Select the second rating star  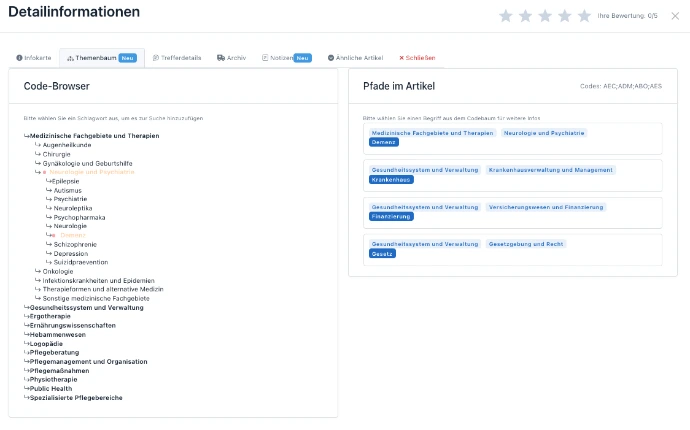tap(526, 16)
